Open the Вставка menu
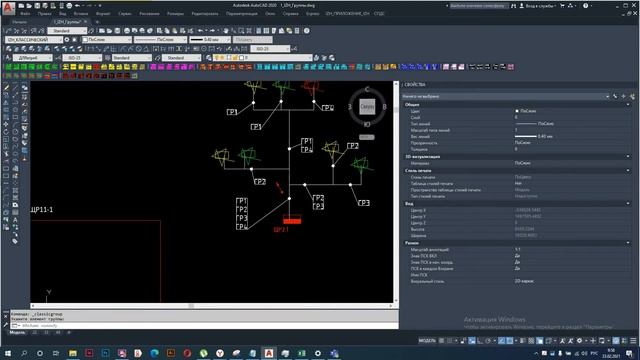Image resolution: width=640 pixels, height=360 pixels. (x=81, y=13)
